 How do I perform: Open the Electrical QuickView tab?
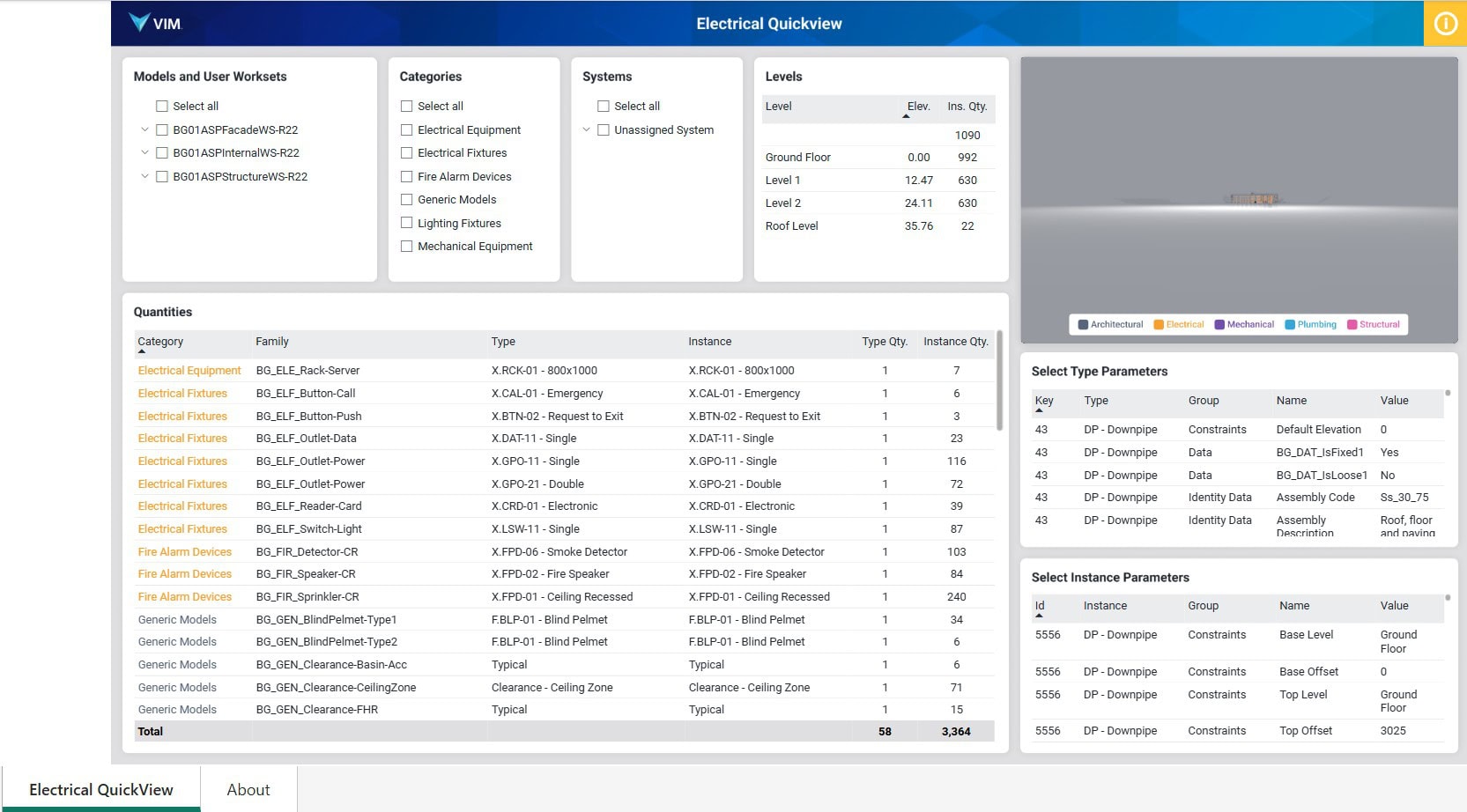click(101, 789)
